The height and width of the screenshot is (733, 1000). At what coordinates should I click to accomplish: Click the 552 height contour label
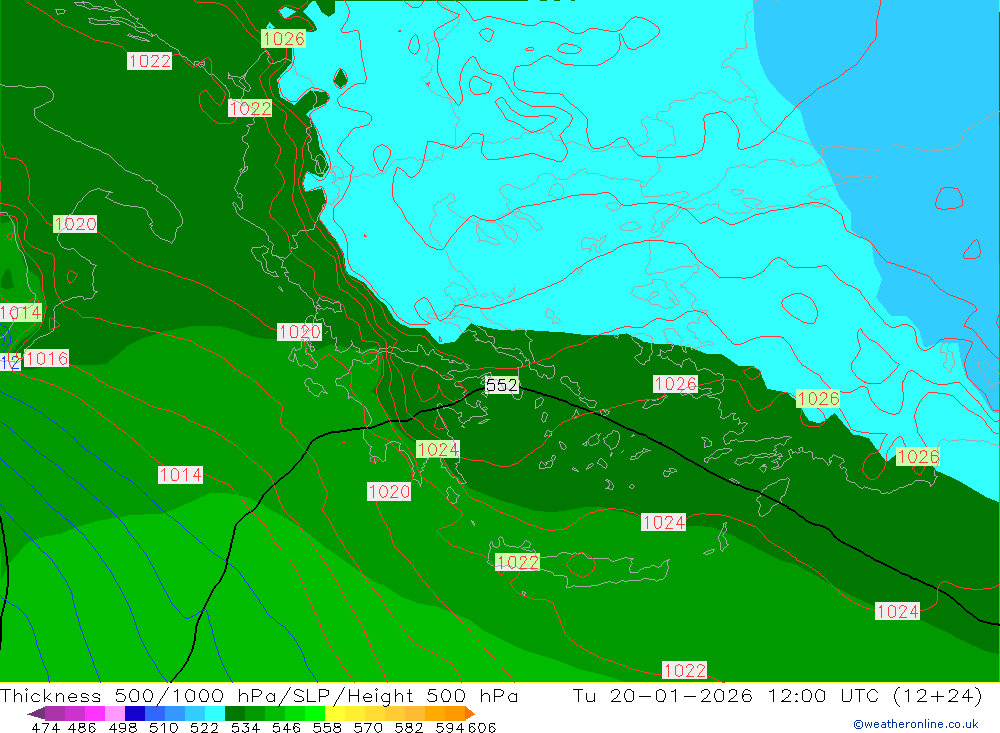coord(502,385)
